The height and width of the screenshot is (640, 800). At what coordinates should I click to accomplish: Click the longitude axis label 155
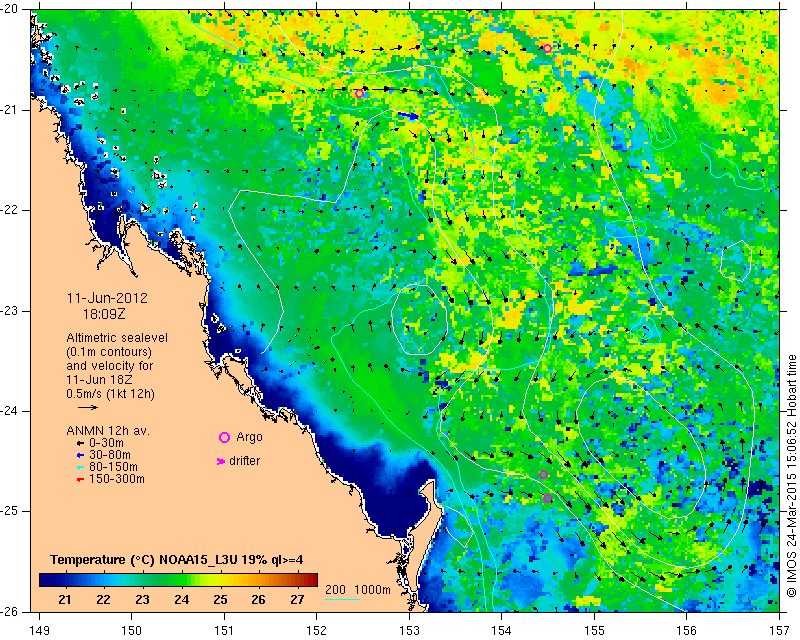[594, 631]
